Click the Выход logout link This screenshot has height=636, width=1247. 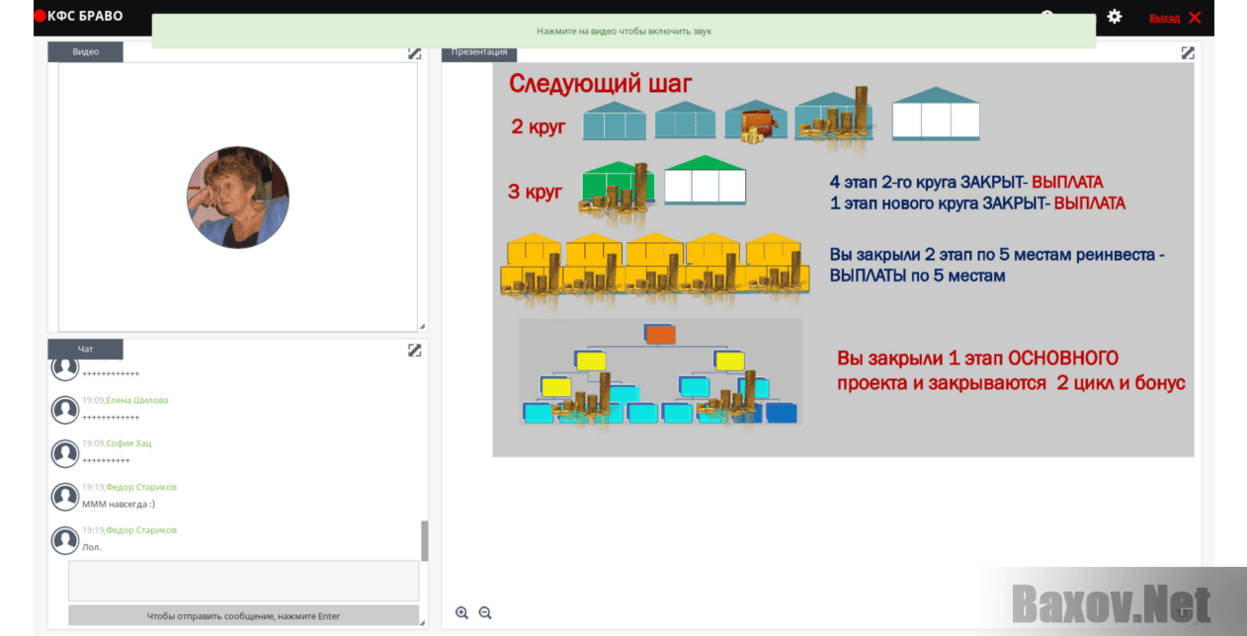pos(1164,18)
